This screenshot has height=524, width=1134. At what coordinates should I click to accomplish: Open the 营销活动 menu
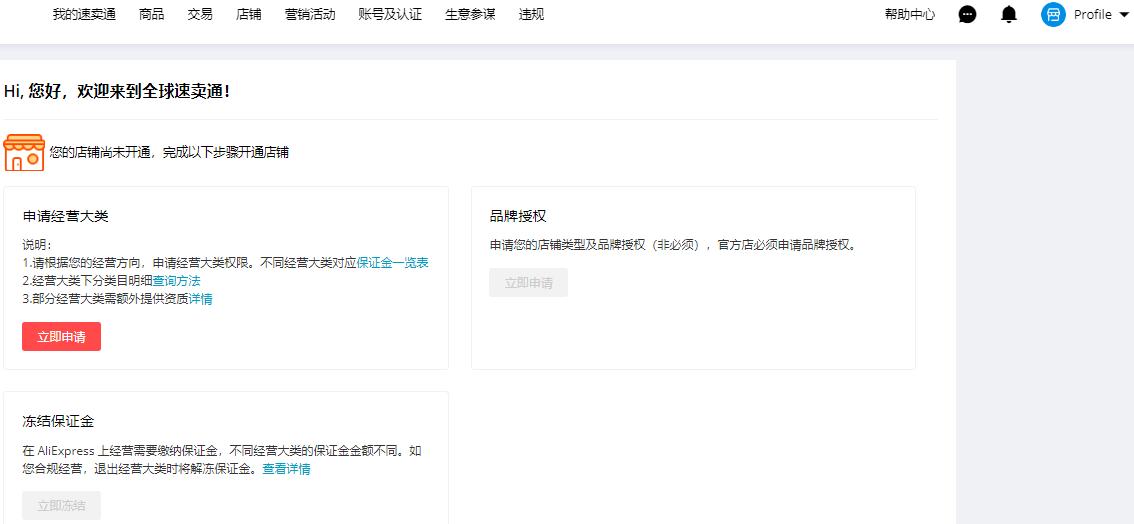pyautogui.click(x=310, y=14)
